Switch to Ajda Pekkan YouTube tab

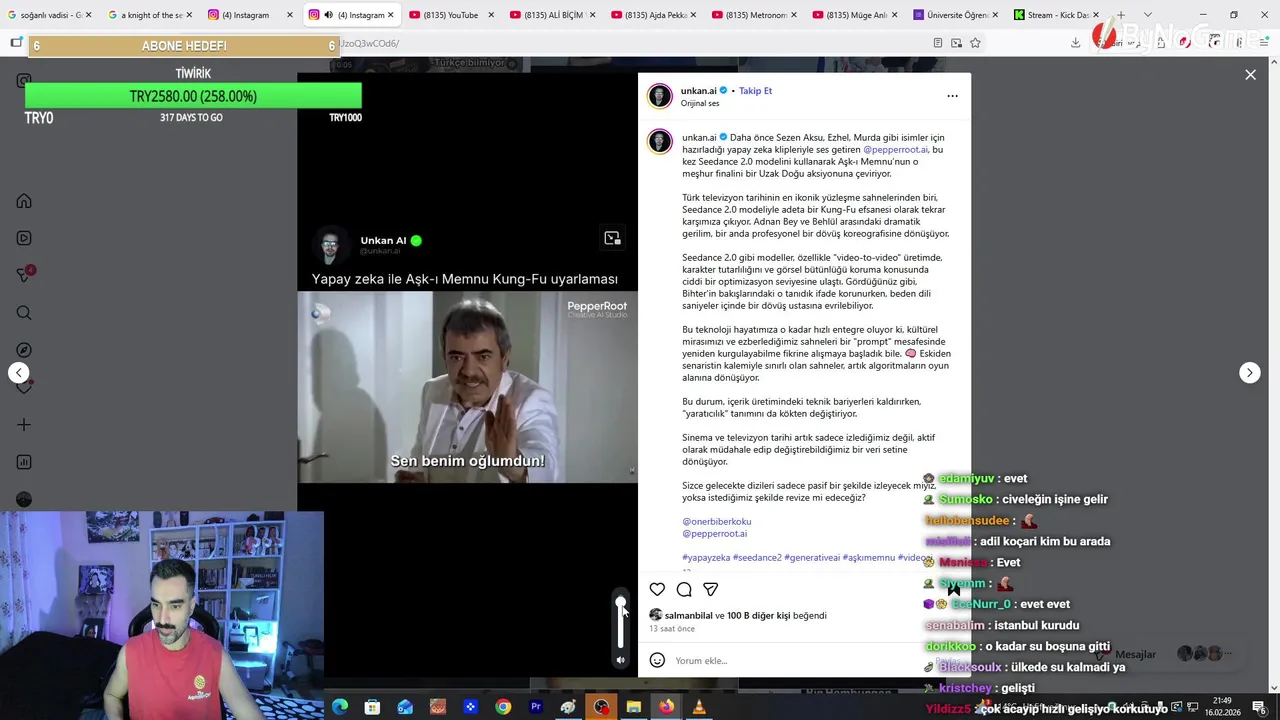(x=653, y=15)
